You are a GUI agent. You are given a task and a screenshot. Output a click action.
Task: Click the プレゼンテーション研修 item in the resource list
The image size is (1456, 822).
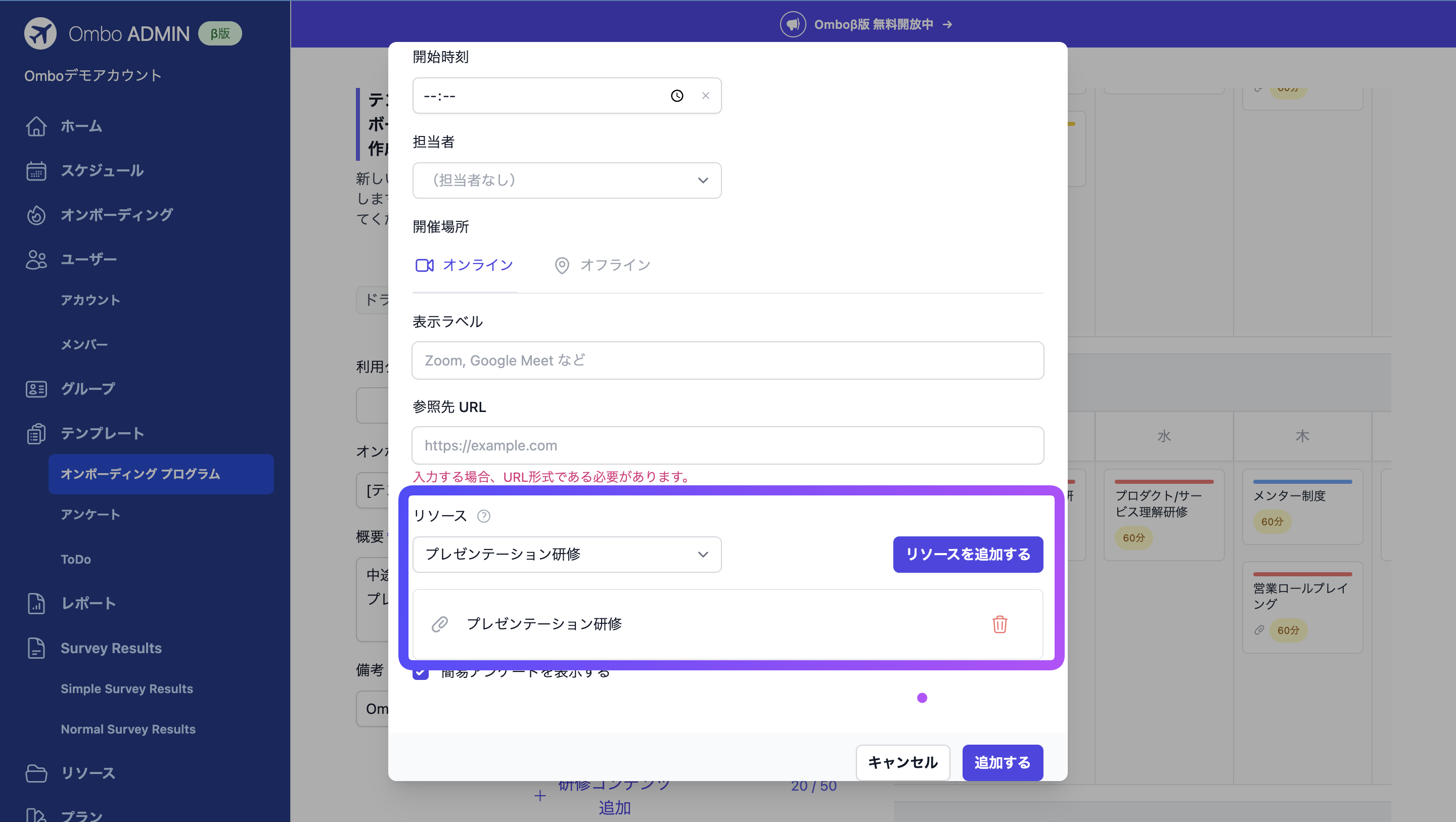[727, 624]
